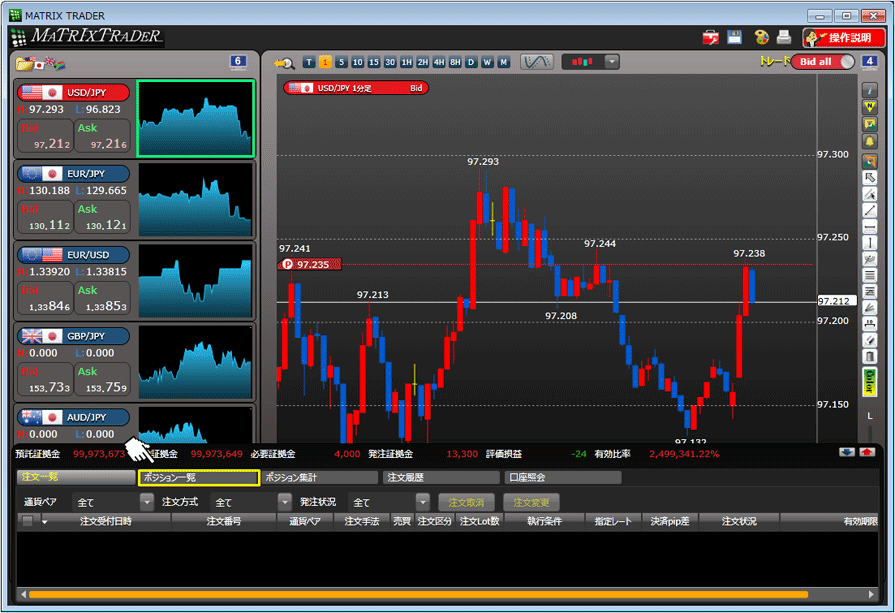Click the 操作説明 help button
Viewport: 895px width, 613px height.
[x=844, y=38]
